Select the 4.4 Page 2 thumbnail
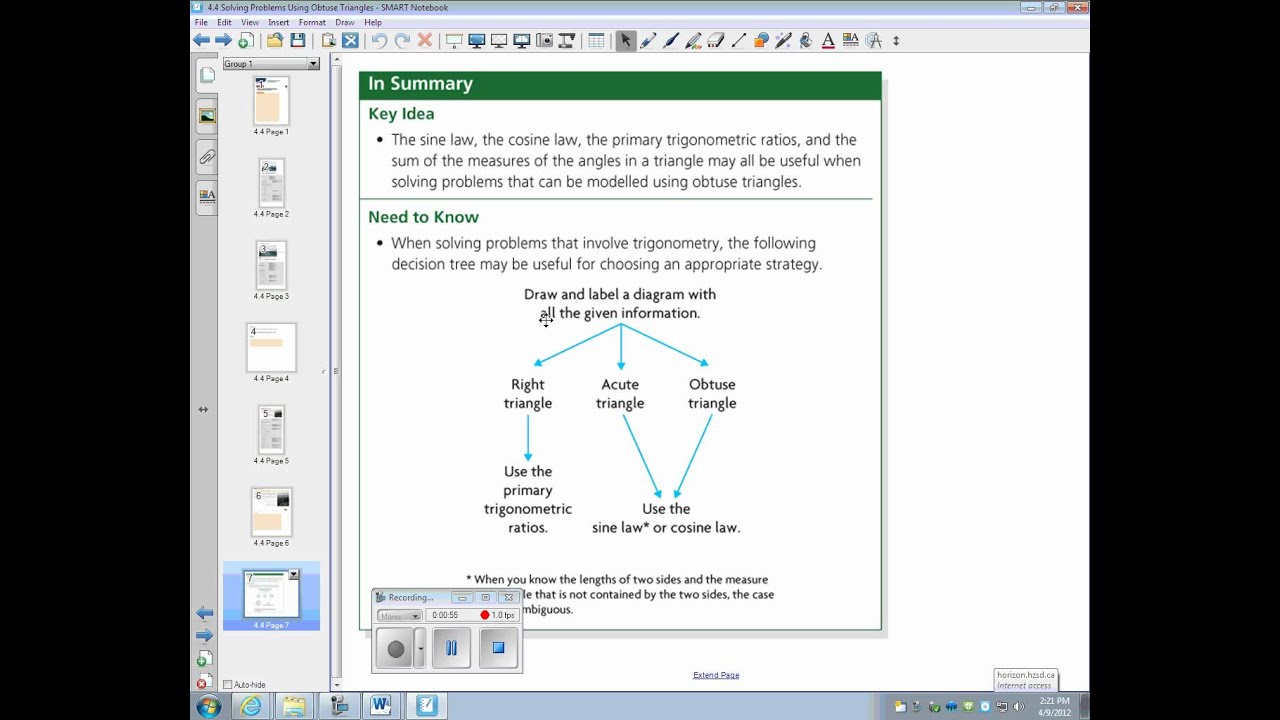 coord(271,183)
